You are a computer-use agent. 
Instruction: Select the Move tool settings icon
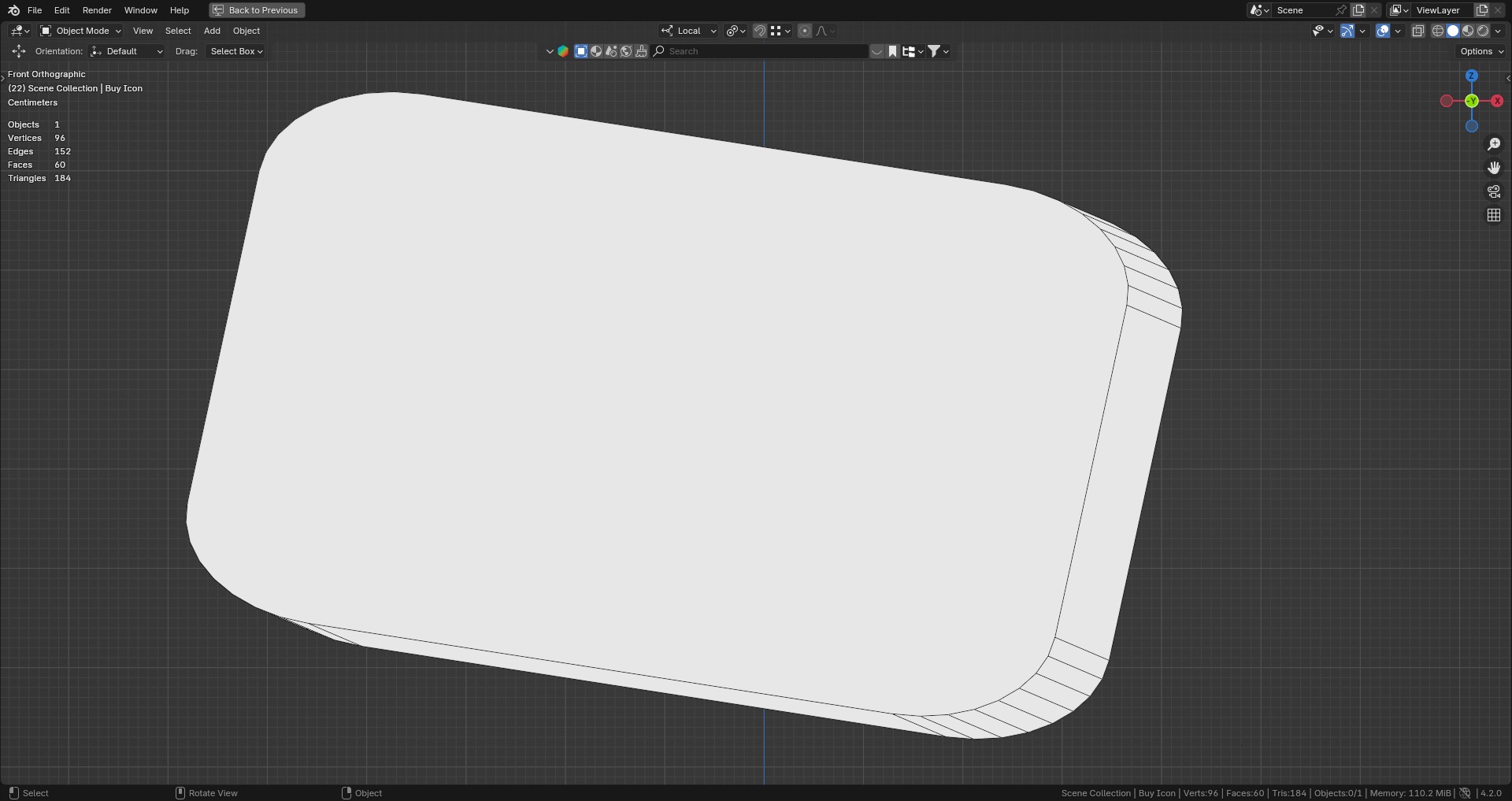pyautogui.click(x=19, y=51)
